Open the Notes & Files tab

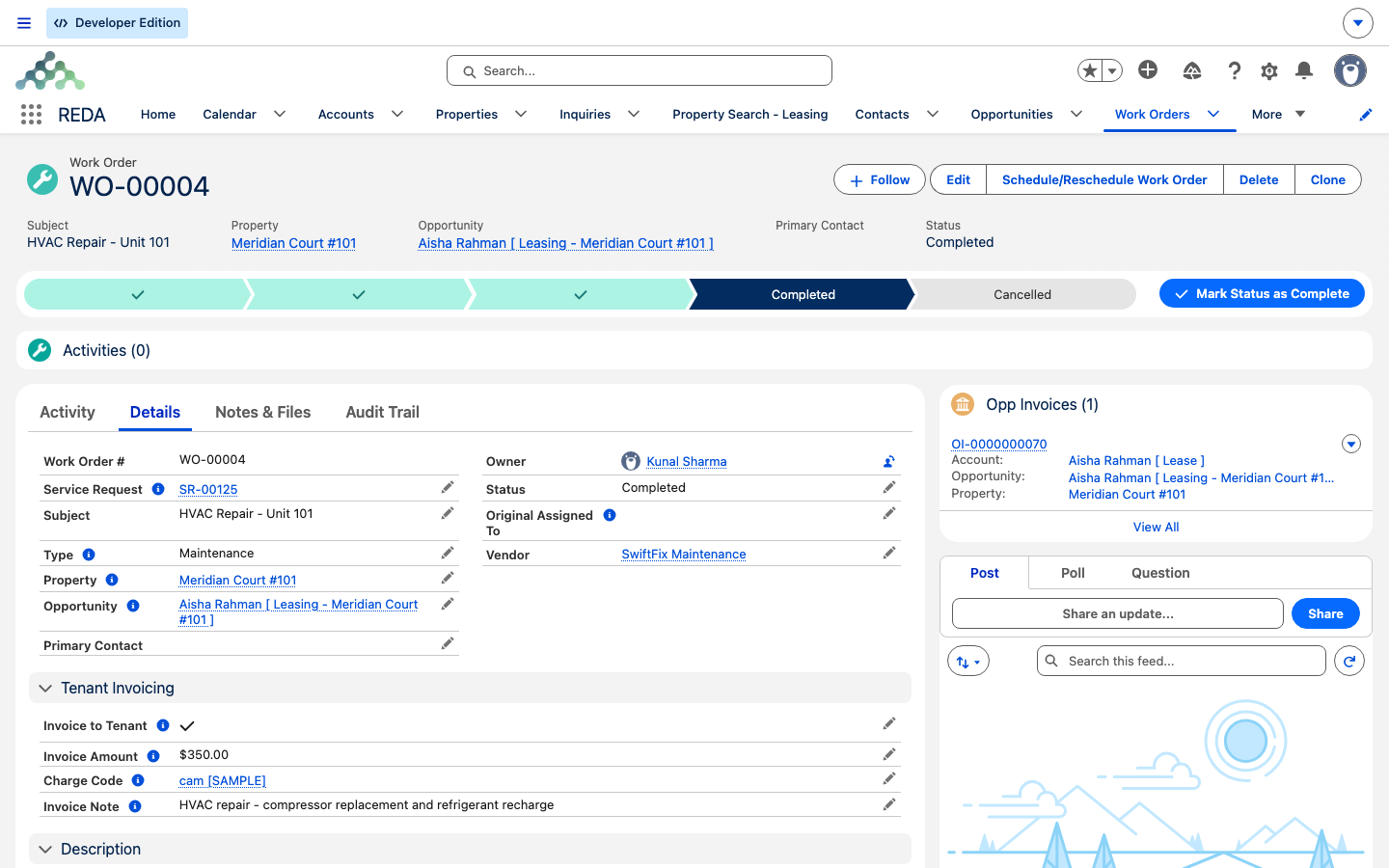pos(263,413)
